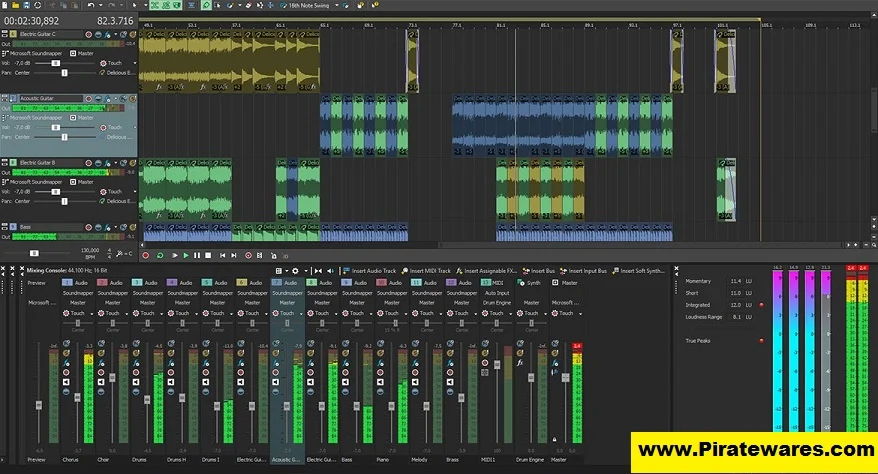Click the time display 00:02:30,892

click(x=32, y=21)
